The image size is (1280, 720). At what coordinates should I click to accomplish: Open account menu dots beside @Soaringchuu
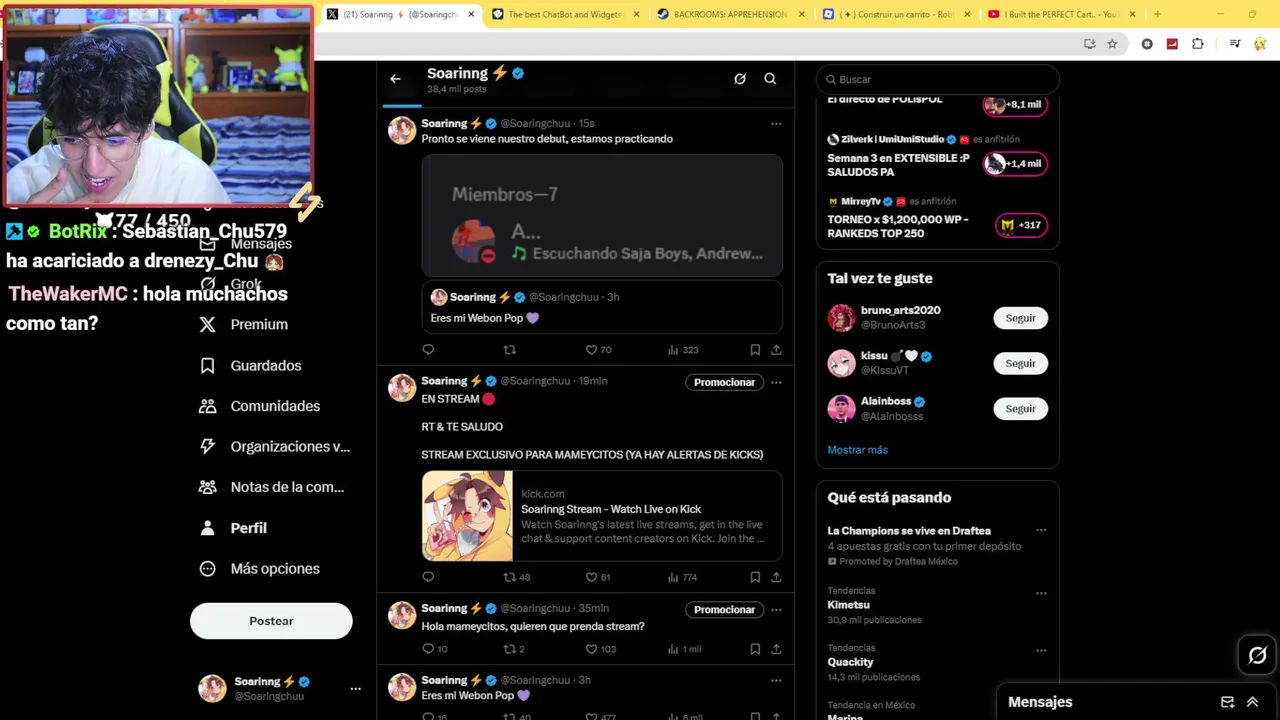coord(355,689)
